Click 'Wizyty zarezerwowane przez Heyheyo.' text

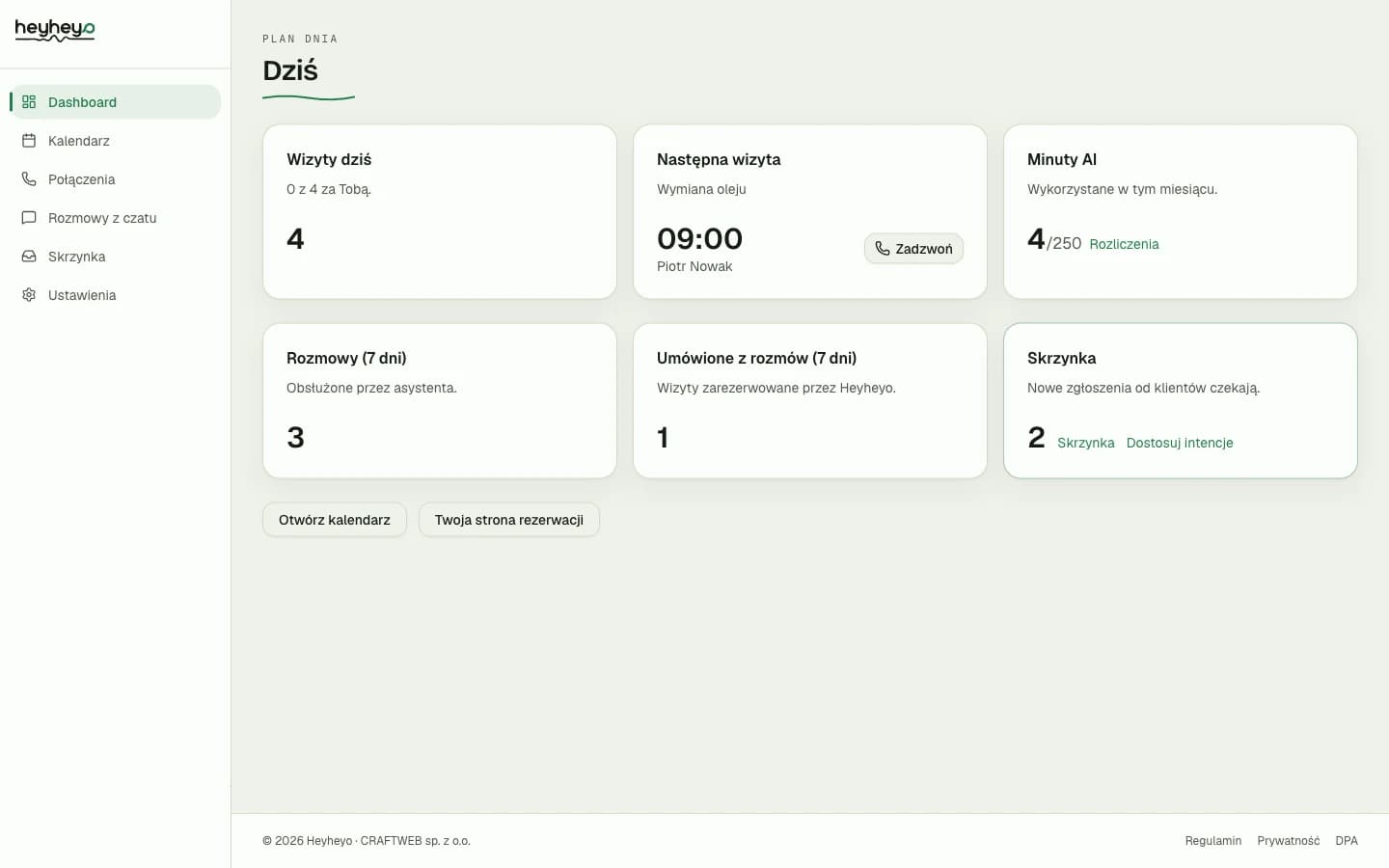pyautogui.click(x=776, y=388)
